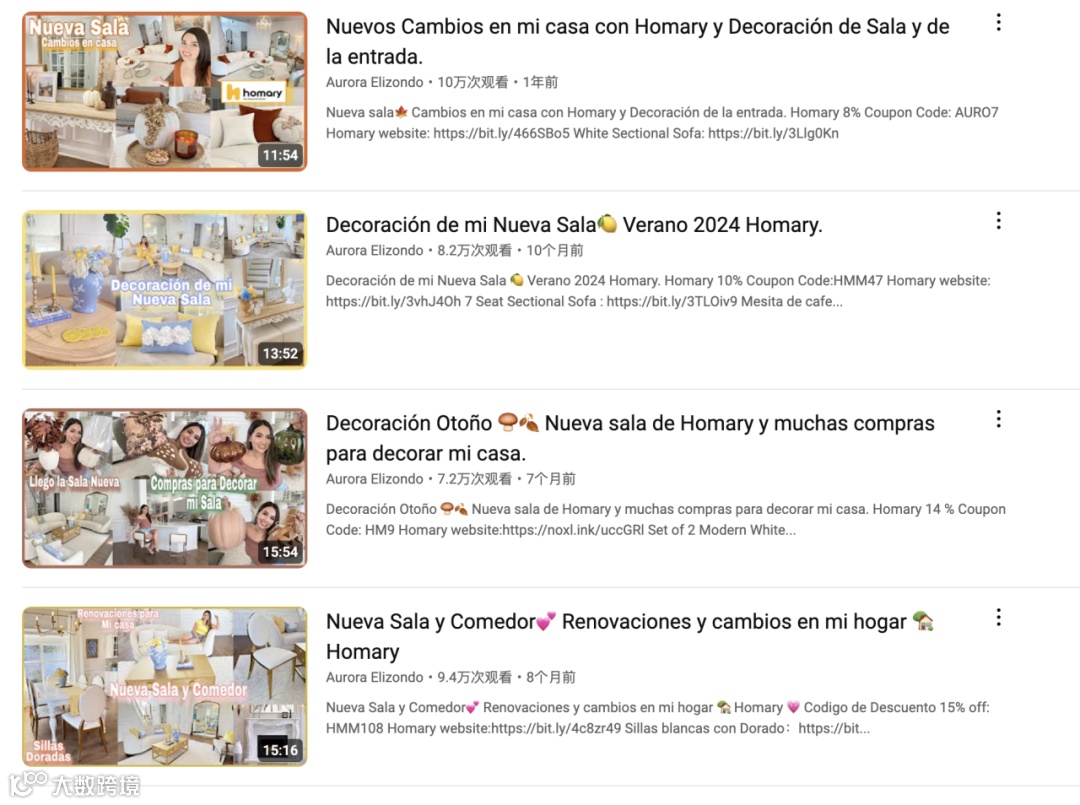Open options menu for Nueva Sala y Comedor video
1080x805 pixels.
(998, 618)
